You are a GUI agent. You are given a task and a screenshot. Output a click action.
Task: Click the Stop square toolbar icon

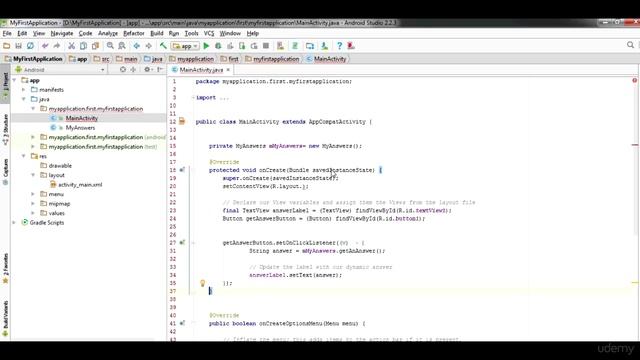tap(266, 46)
